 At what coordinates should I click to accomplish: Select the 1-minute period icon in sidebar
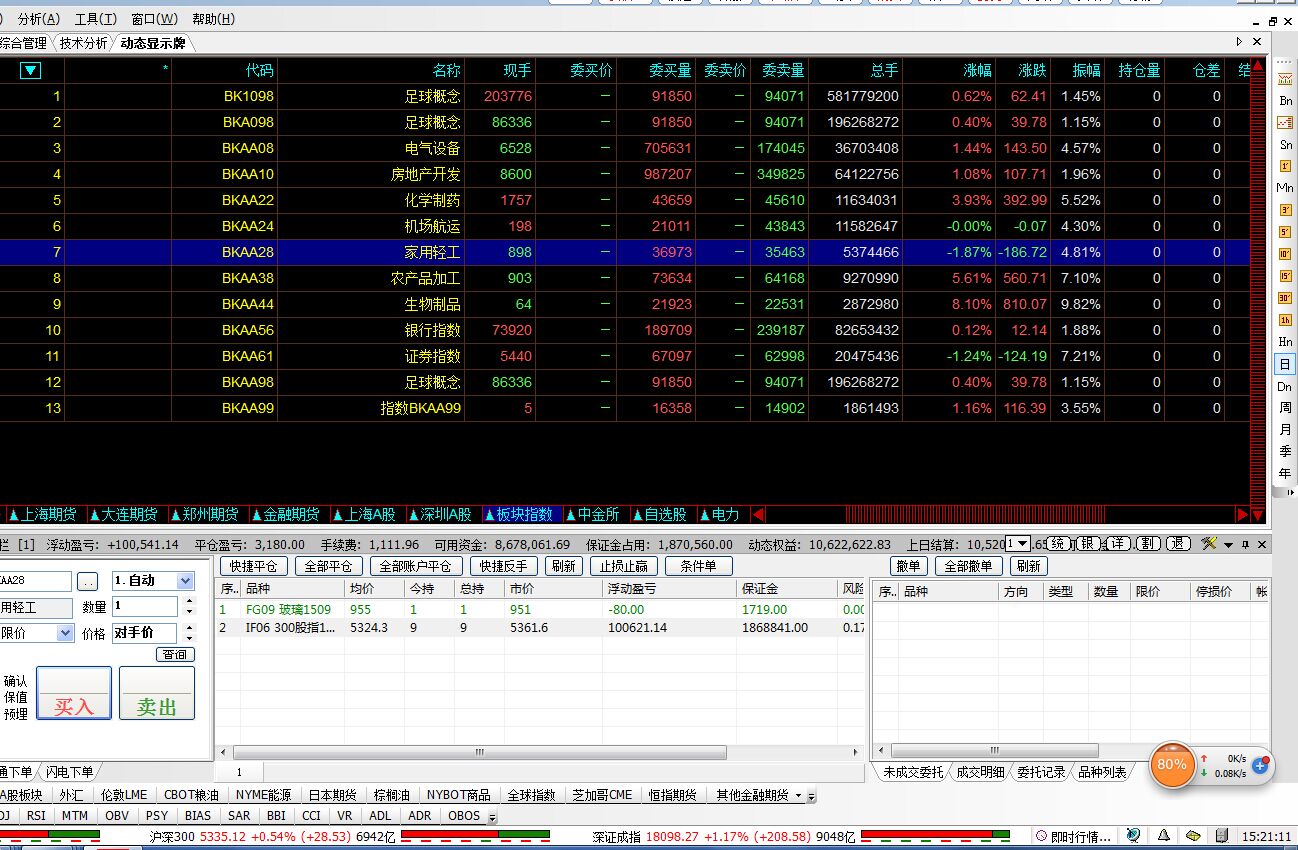tap(1285, 166)
